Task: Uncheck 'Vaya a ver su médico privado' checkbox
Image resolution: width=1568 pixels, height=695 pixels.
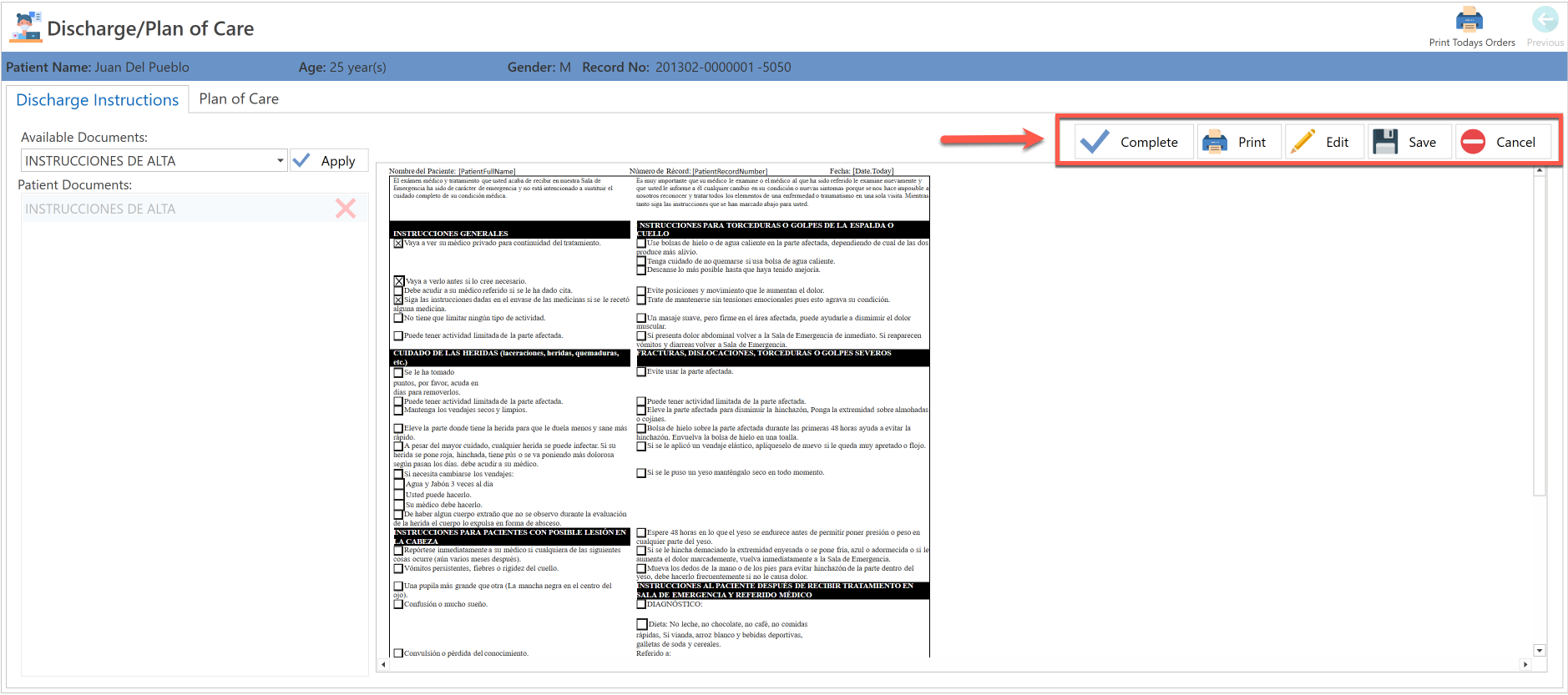Action: (x=398, y=244)
